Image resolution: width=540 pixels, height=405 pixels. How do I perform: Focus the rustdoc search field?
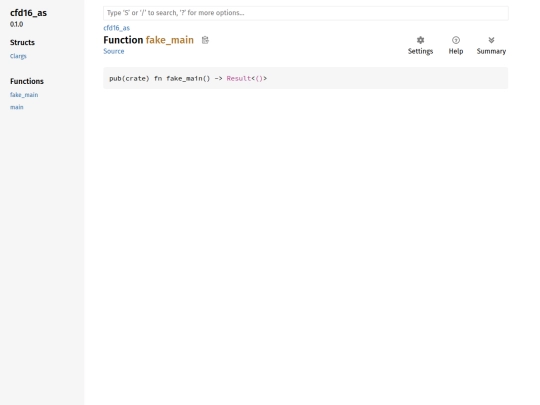305,13
